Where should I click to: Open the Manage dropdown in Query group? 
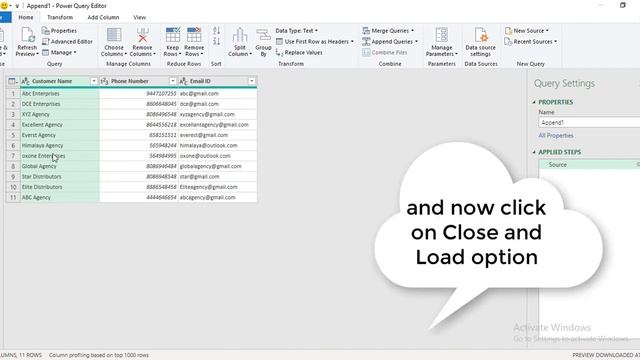59,53
